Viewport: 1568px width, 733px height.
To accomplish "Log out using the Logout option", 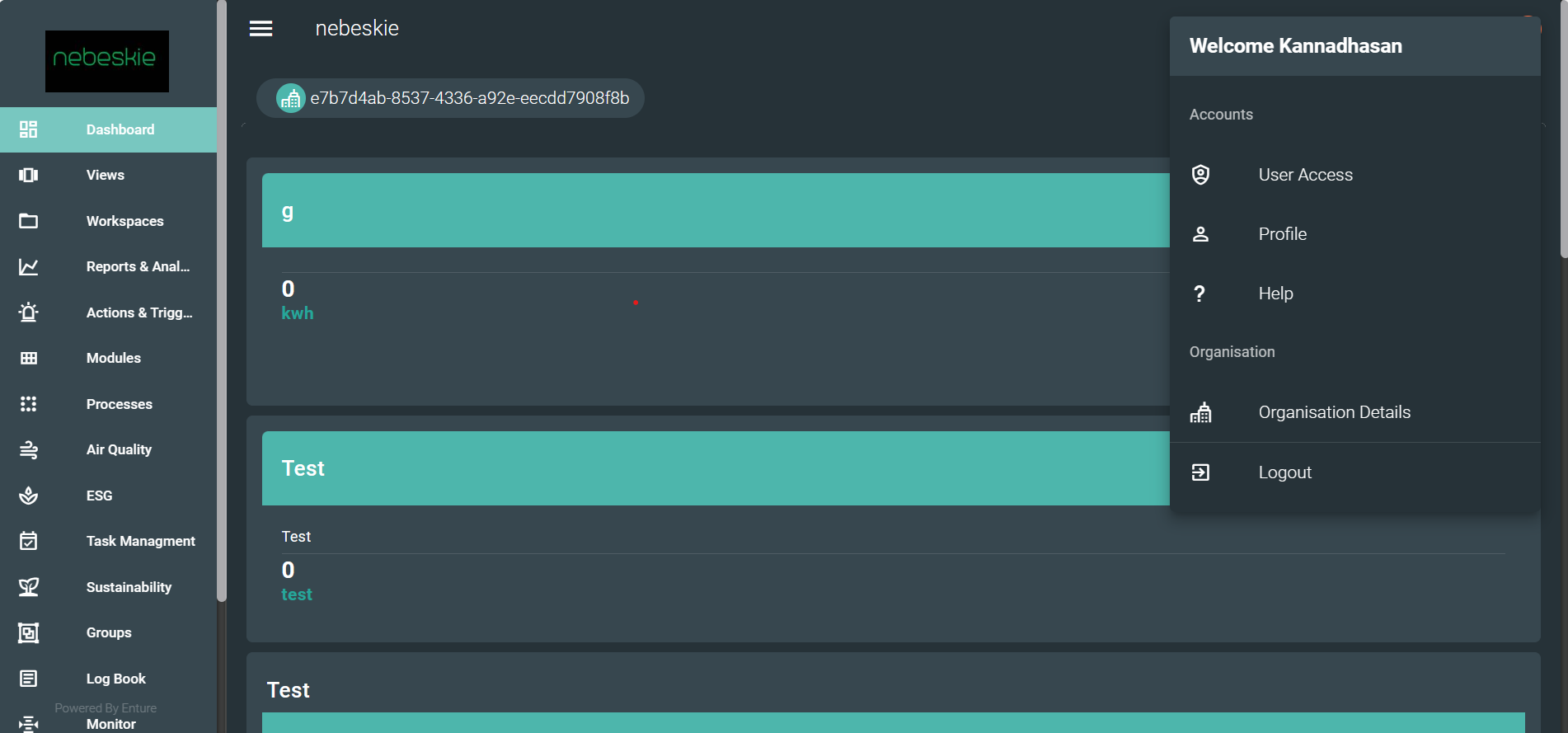I will pos(1284,472).
